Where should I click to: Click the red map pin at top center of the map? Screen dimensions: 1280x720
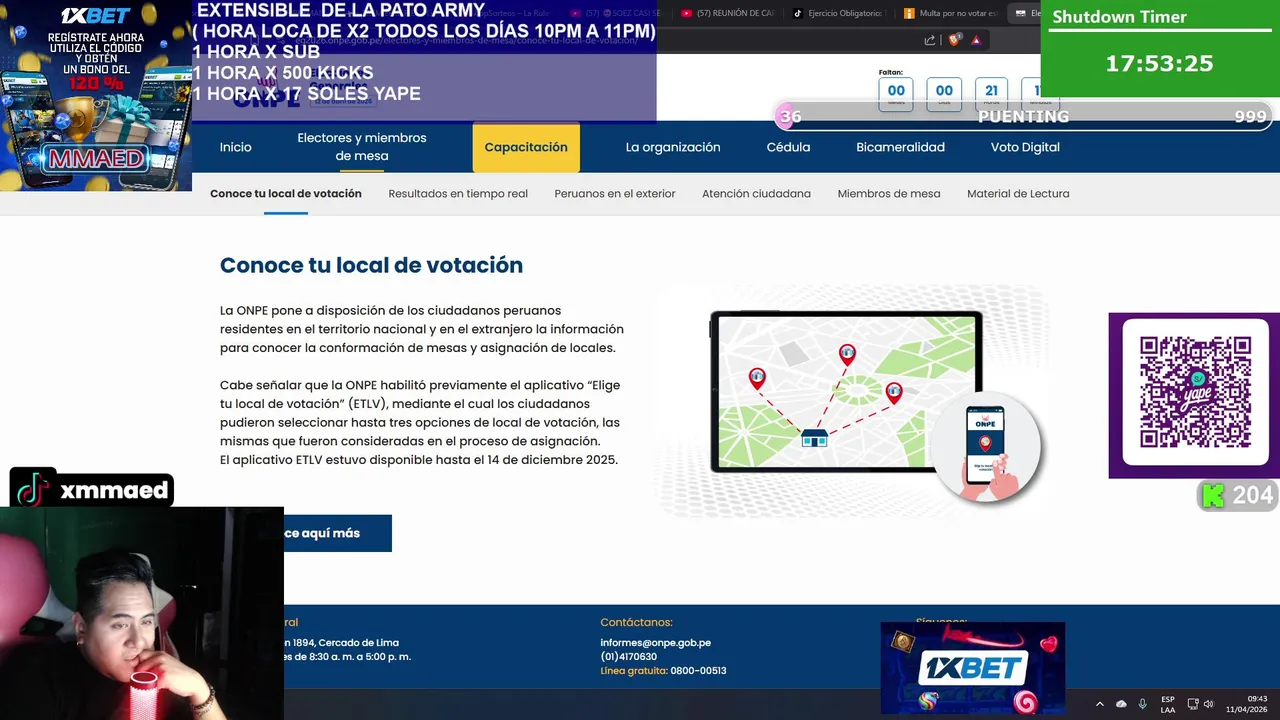pos(847,354)
